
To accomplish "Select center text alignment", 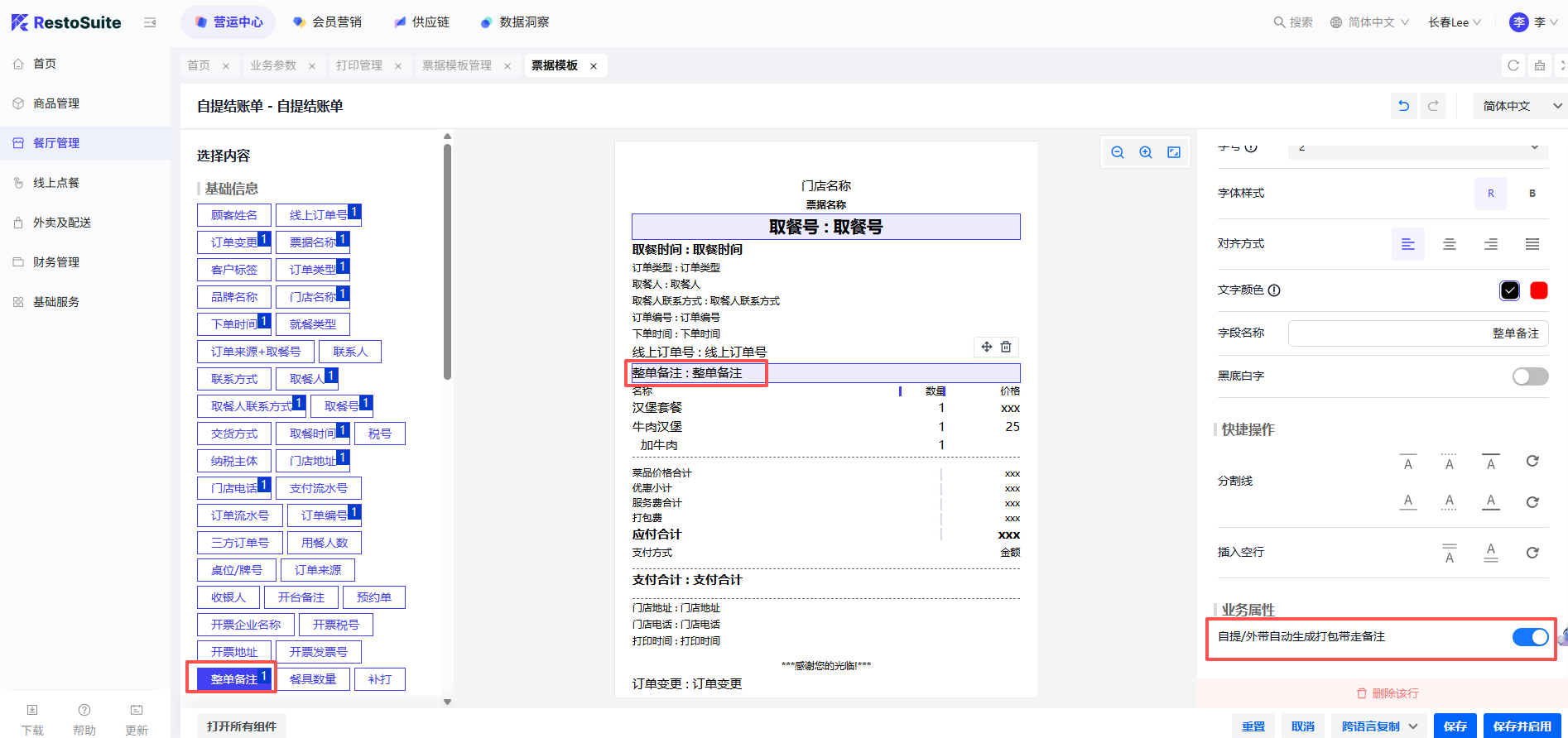I will 1450,244.
